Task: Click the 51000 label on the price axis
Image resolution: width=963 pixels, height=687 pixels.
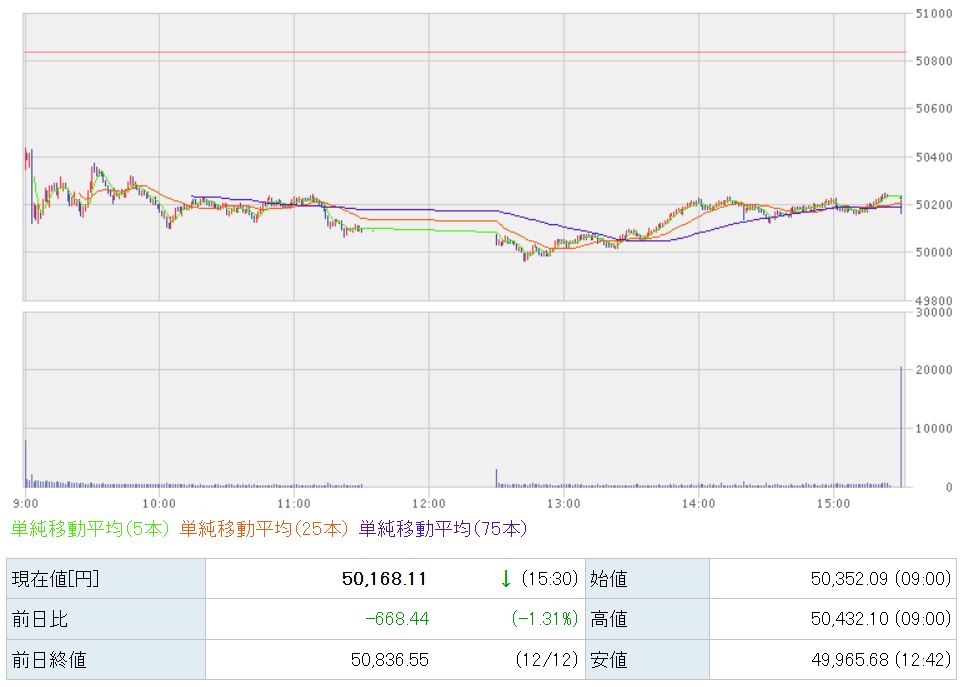Action: pyautogui.click(x=933, y=13)
